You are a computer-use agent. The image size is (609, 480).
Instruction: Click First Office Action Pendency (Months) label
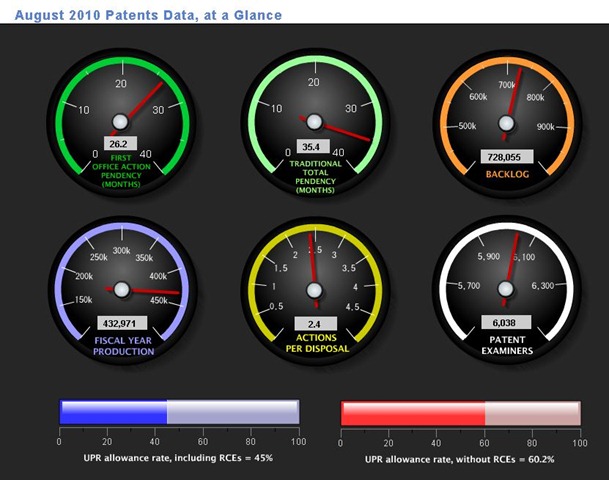tap(121, 171)
